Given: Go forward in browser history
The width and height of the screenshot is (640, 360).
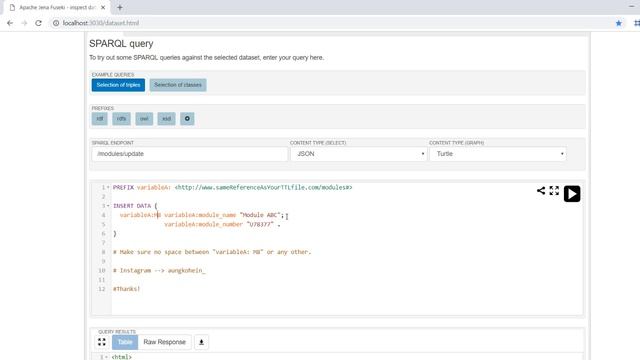Looking at the screenshot, I should [24, 23].
